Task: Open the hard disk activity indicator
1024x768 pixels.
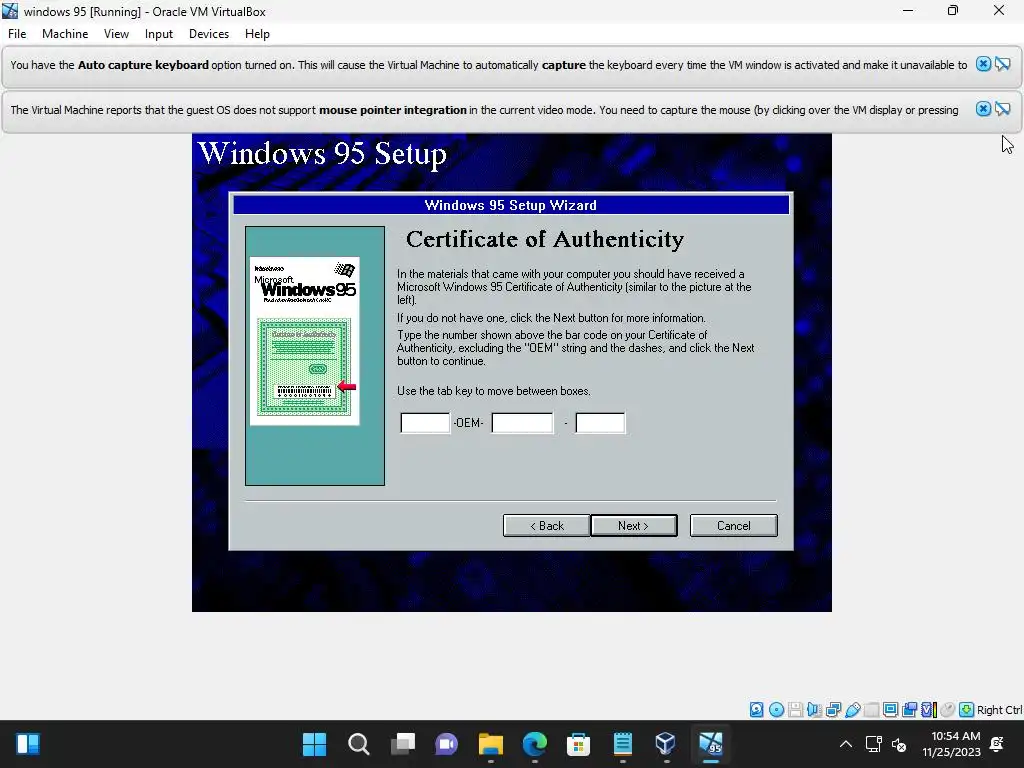Action: (756, 710)
